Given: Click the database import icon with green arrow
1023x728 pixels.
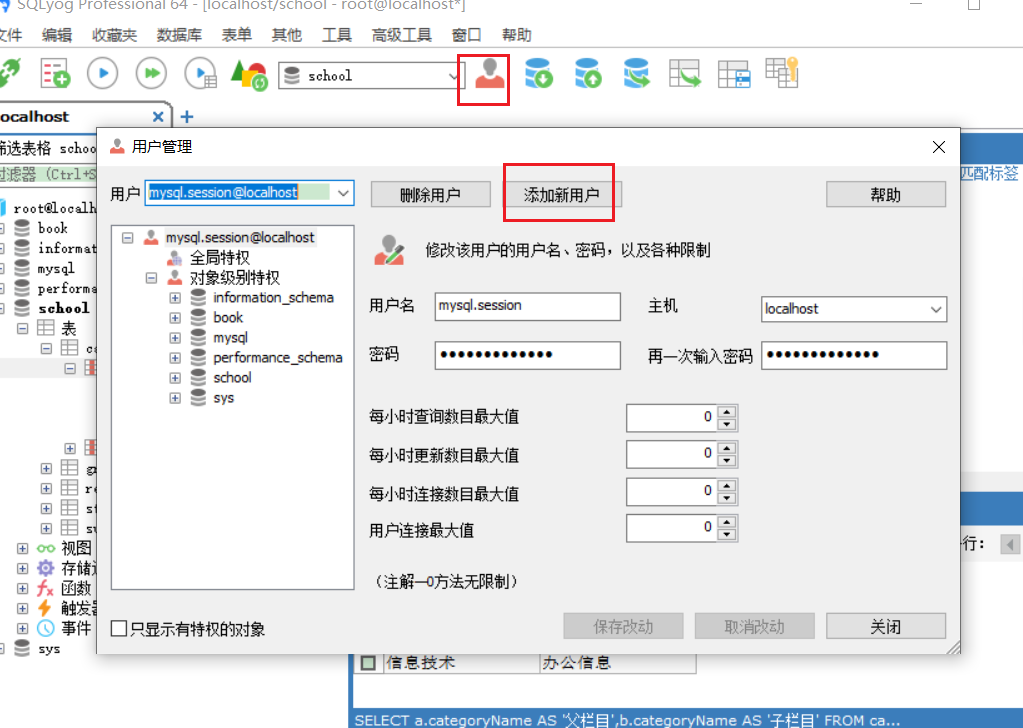Looking at the screenshot, I should 539,73.
